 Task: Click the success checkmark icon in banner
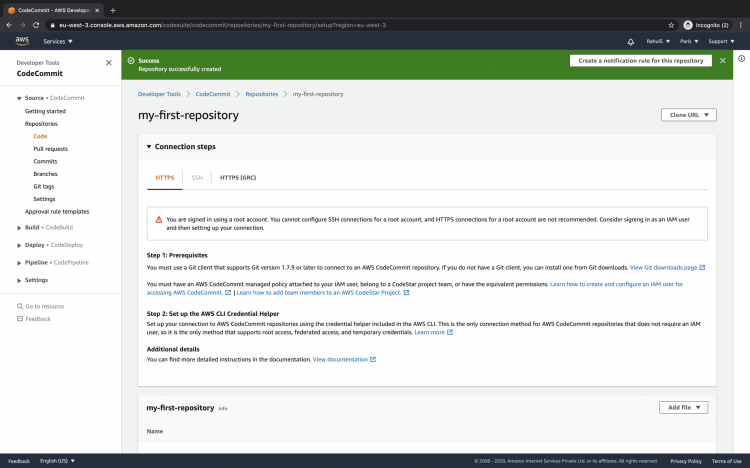pos(131,61)
